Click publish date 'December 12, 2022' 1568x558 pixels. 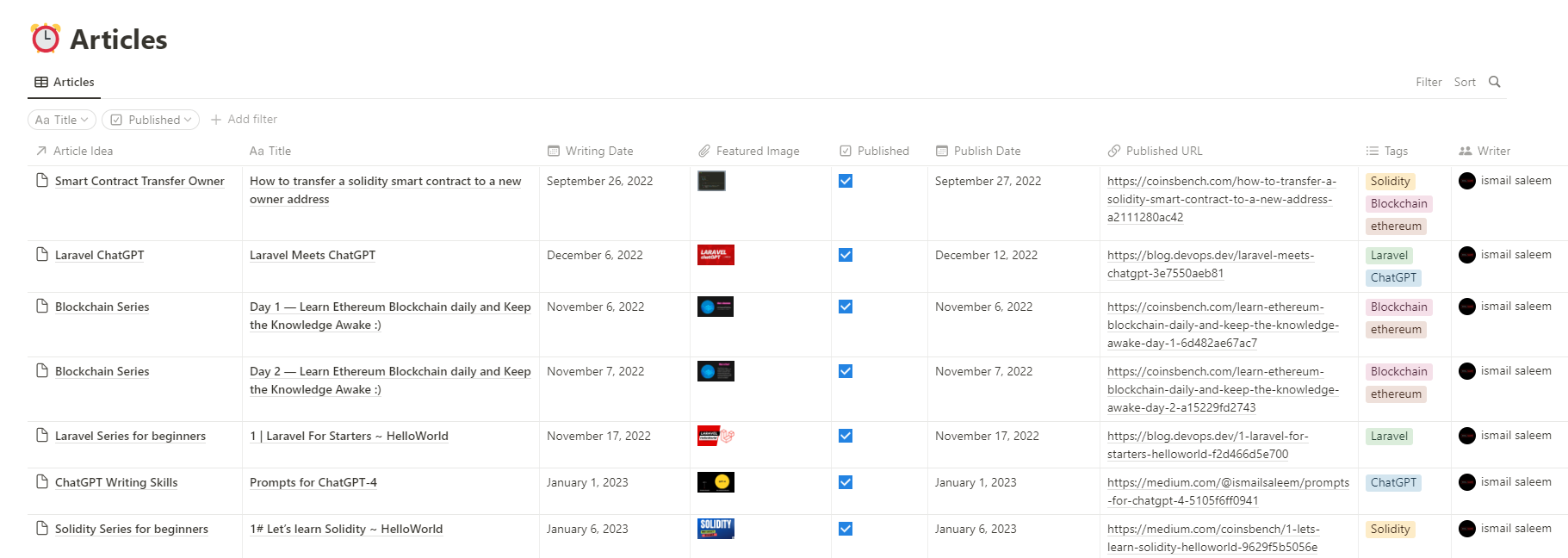(986, 255)
